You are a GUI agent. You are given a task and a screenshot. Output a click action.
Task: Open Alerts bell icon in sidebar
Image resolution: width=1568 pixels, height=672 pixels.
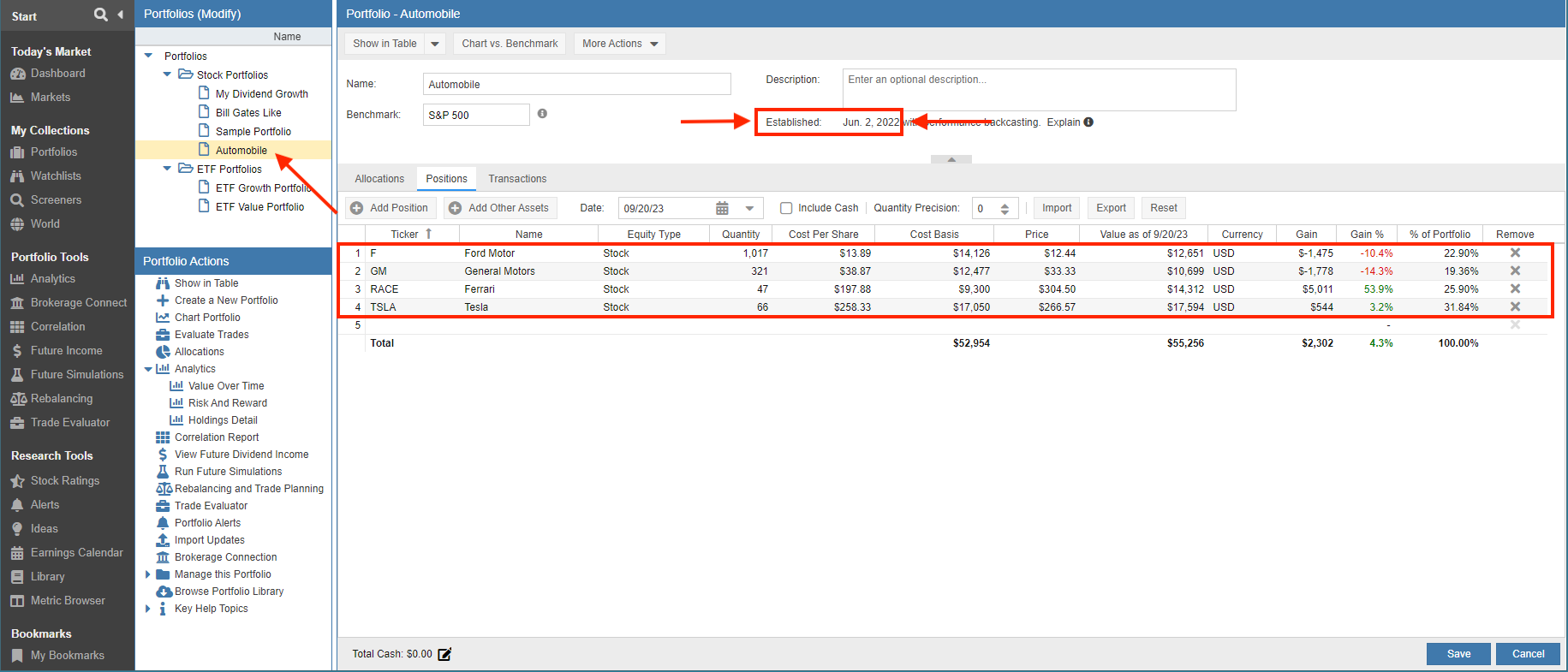tap(17, 505)
